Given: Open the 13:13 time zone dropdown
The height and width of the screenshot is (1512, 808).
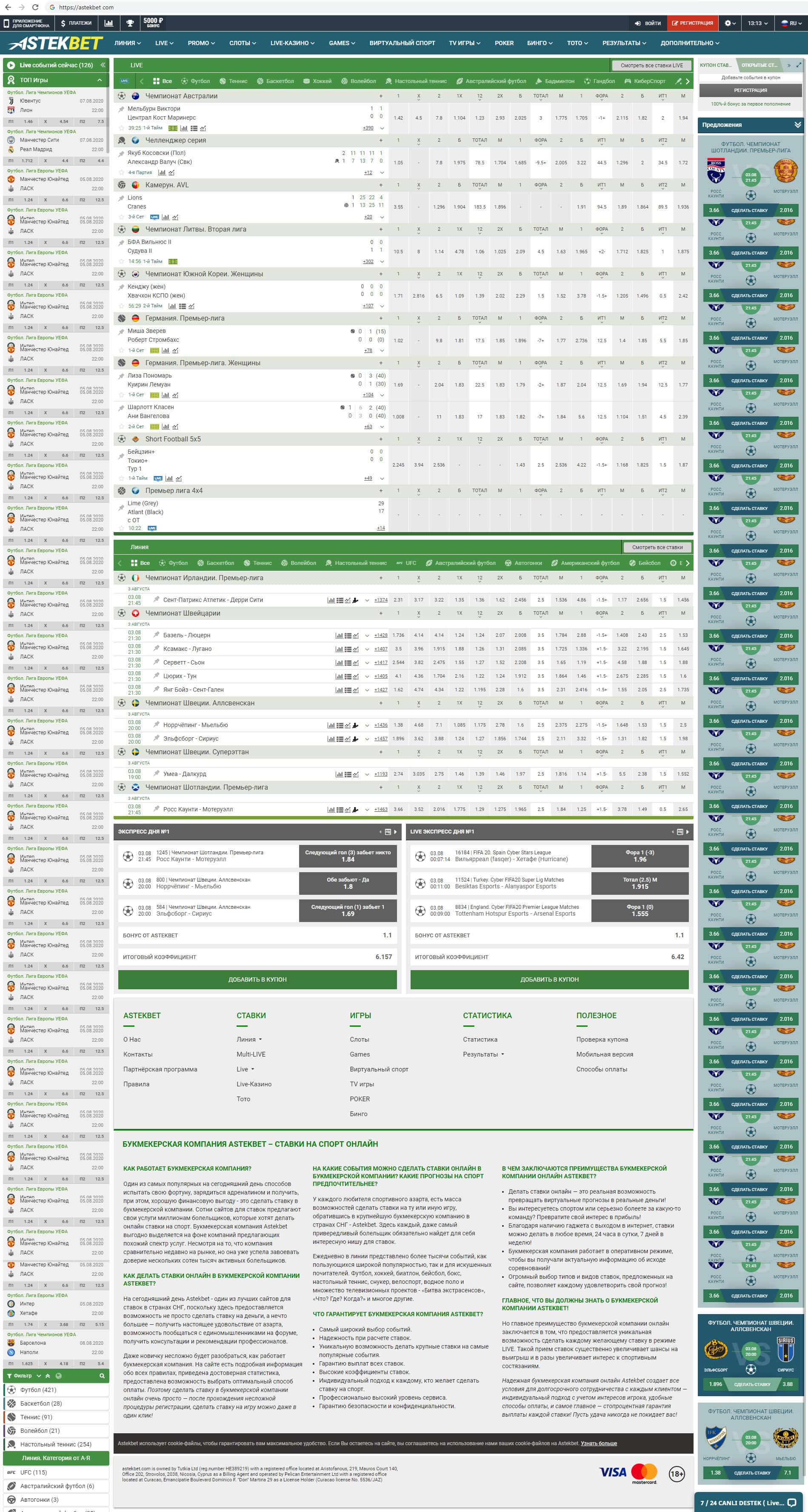Looking at the screenshot, I should 757,23.
